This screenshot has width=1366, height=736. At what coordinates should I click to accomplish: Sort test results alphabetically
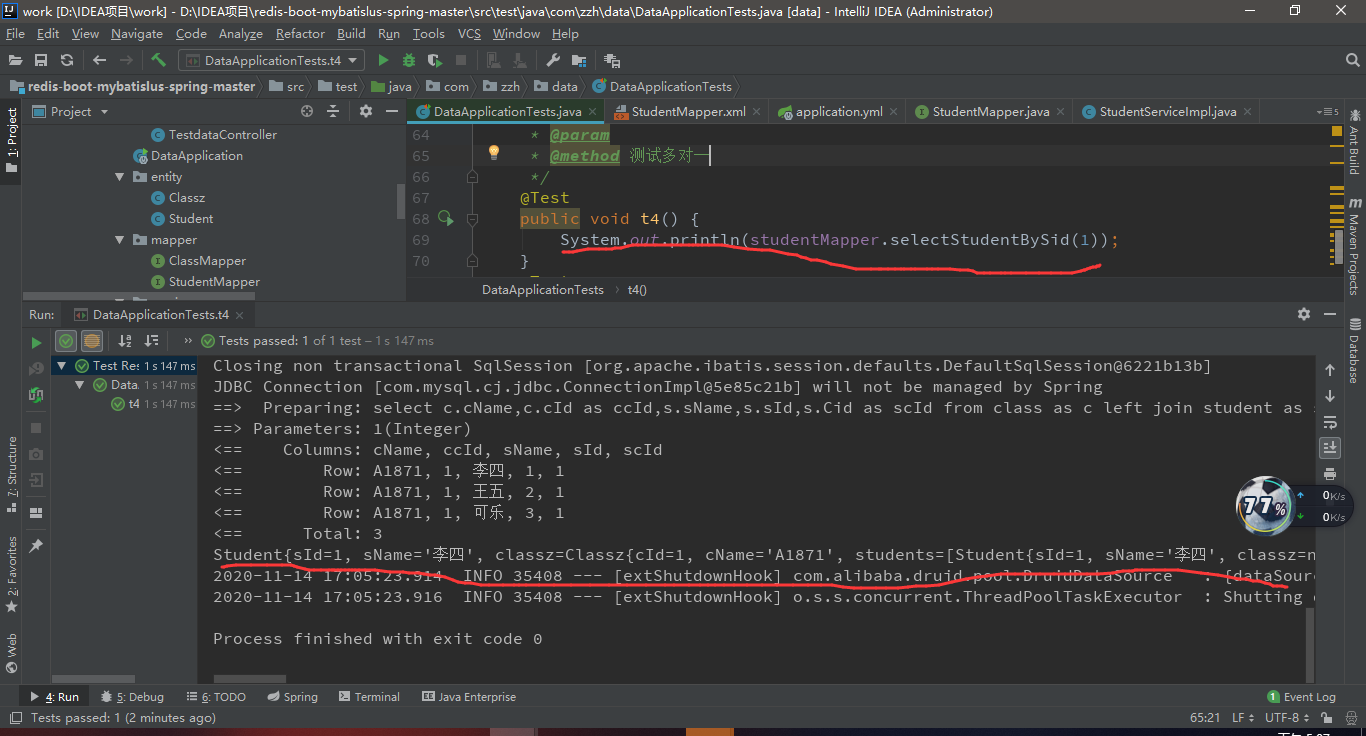click(126, 341)
